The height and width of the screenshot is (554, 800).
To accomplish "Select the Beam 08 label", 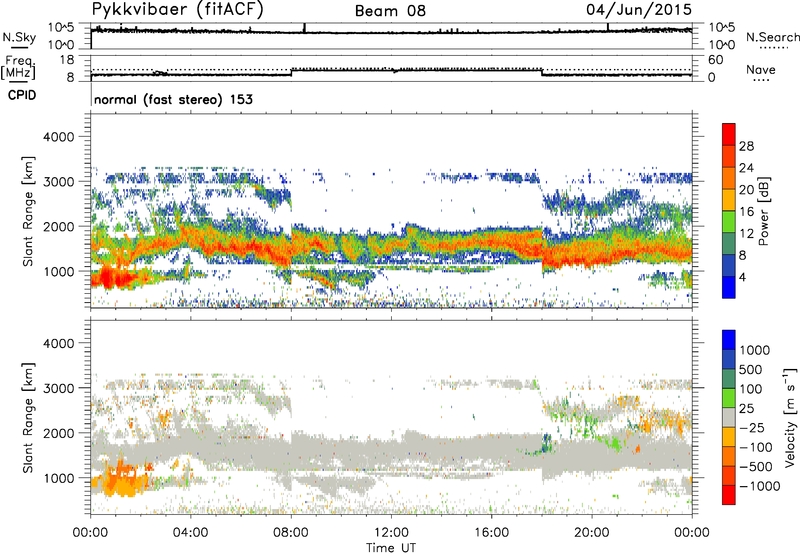I will [390, 11].
